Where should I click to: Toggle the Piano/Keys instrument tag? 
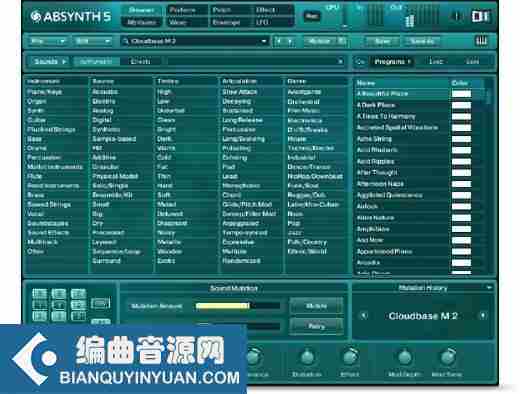[44, 92]
